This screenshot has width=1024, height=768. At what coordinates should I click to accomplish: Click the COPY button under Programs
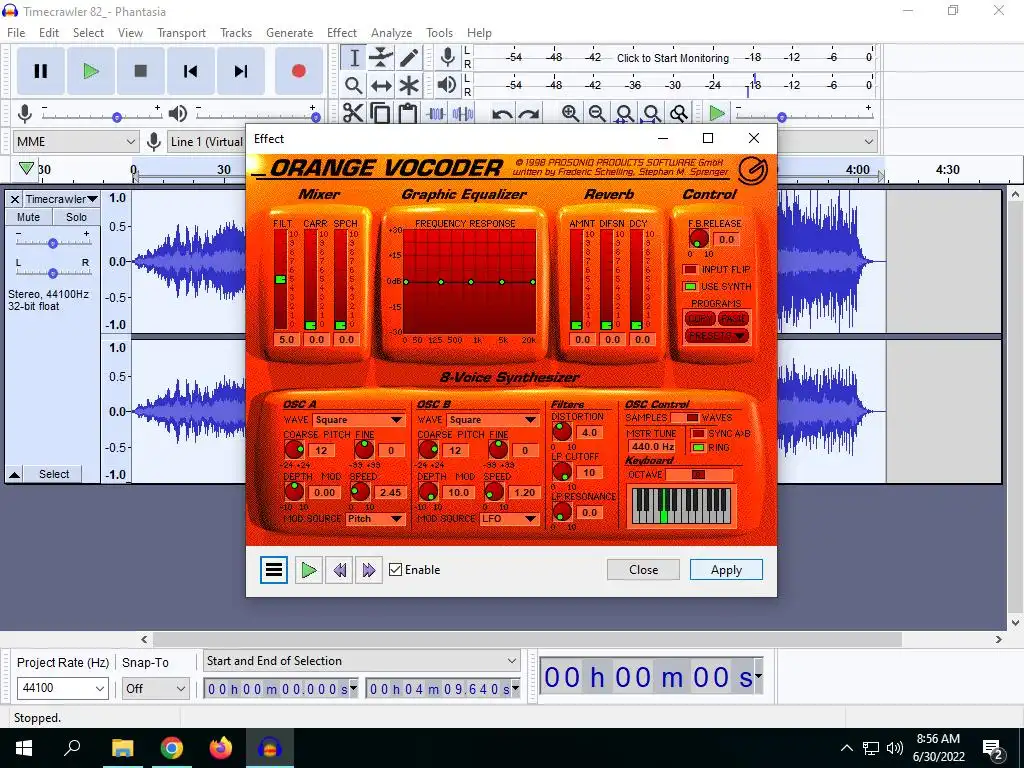point(700,319)
